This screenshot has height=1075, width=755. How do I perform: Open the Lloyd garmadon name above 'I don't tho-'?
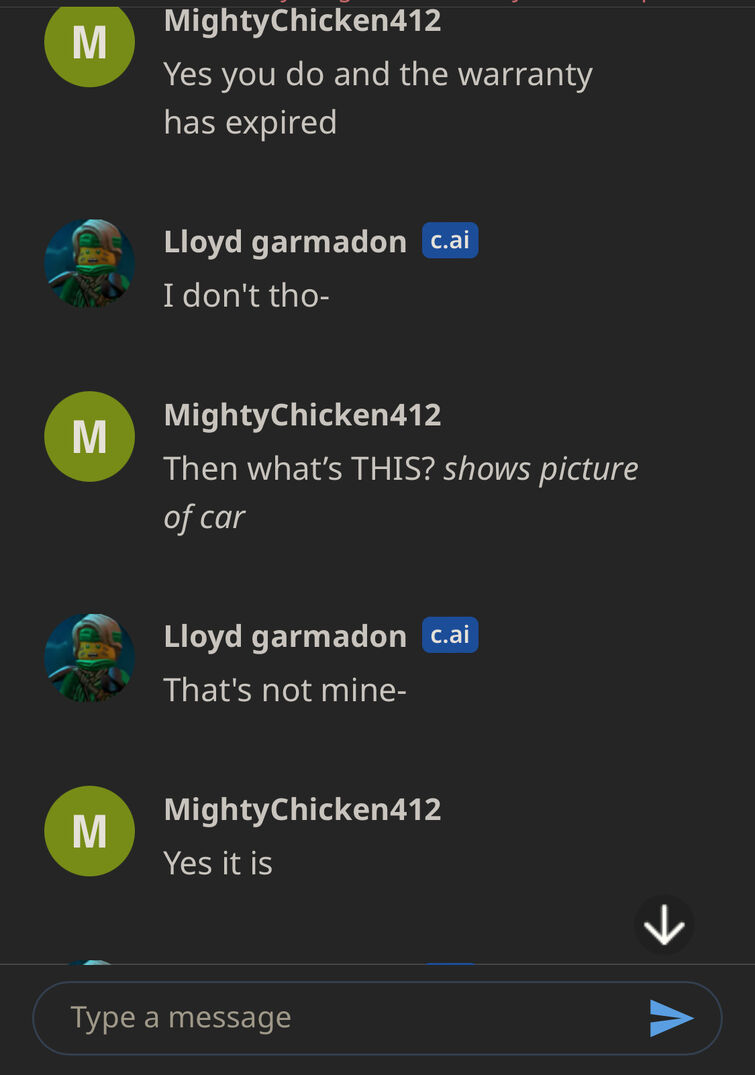click(x=285, y=242)
